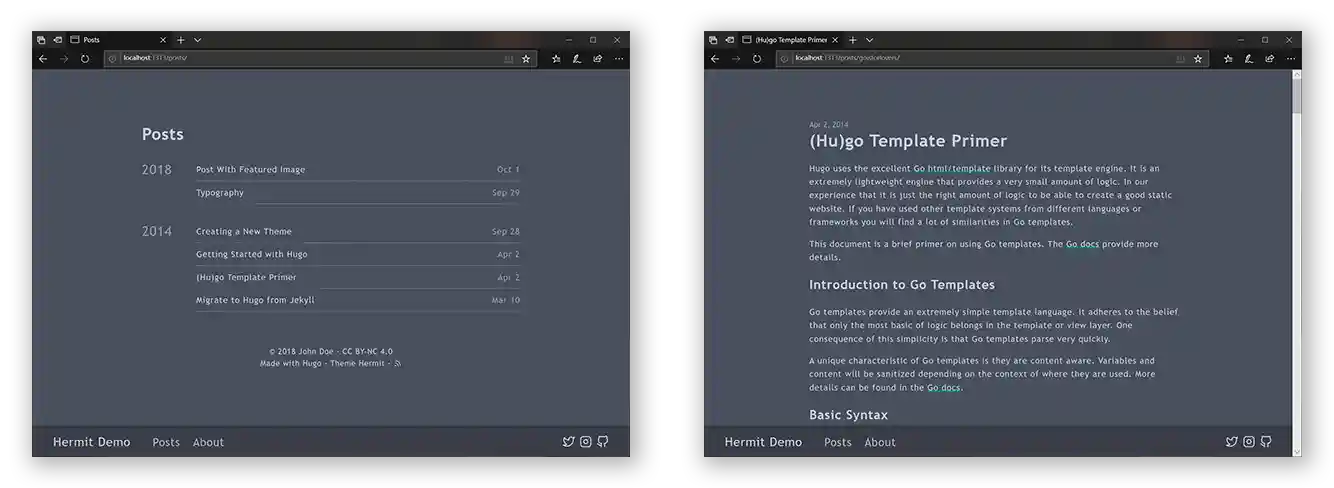The height and width of the screenshot is (488, 1334).
Task: Go back in the Template Primer browser window
Action: (715, 58)
